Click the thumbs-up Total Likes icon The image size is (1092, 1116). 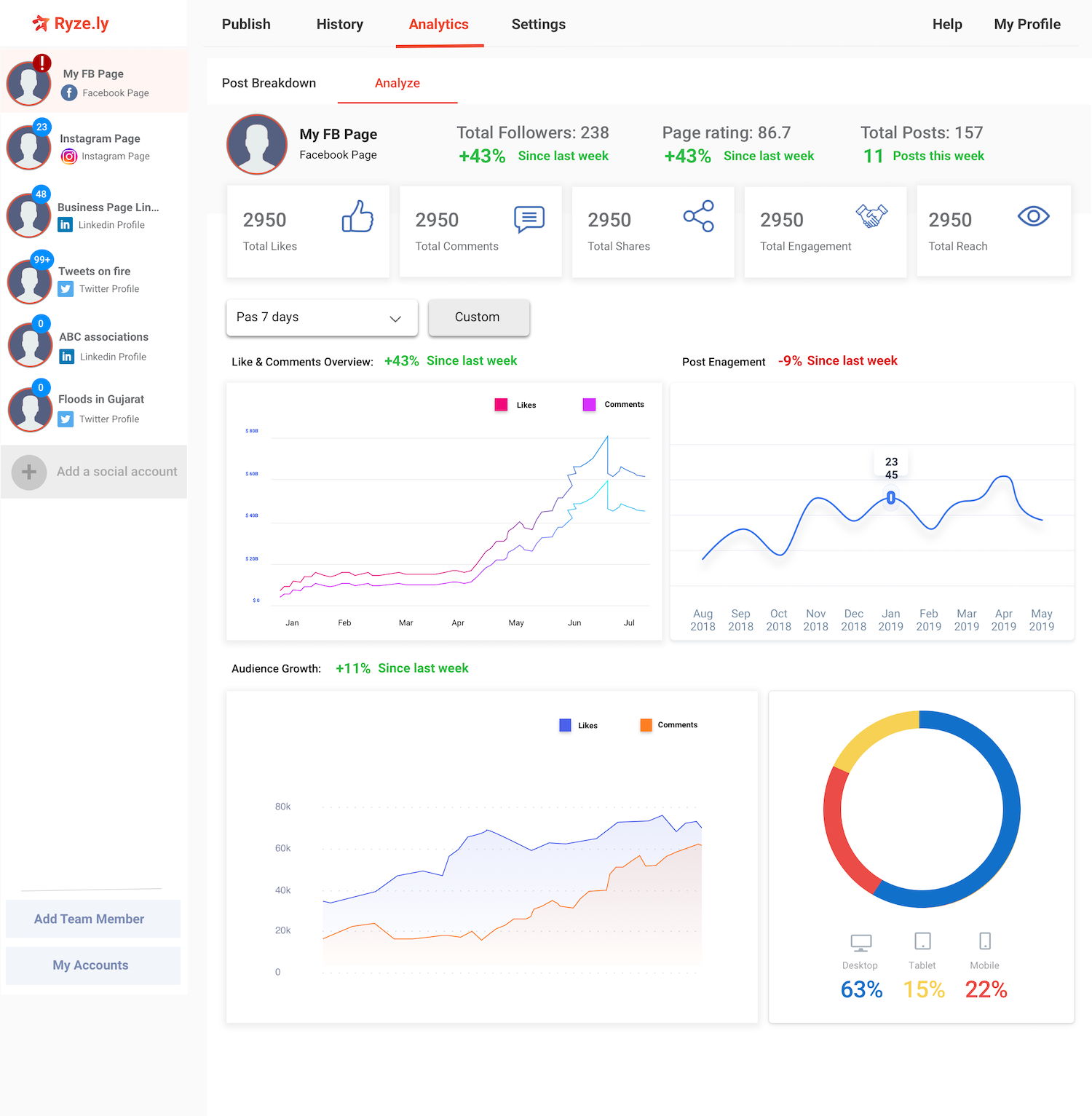click(357, 216)
